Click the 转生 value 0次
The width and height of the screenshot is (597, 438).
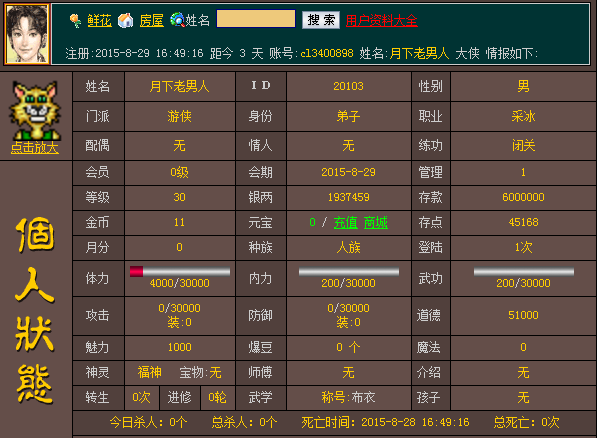coord(141,398)
